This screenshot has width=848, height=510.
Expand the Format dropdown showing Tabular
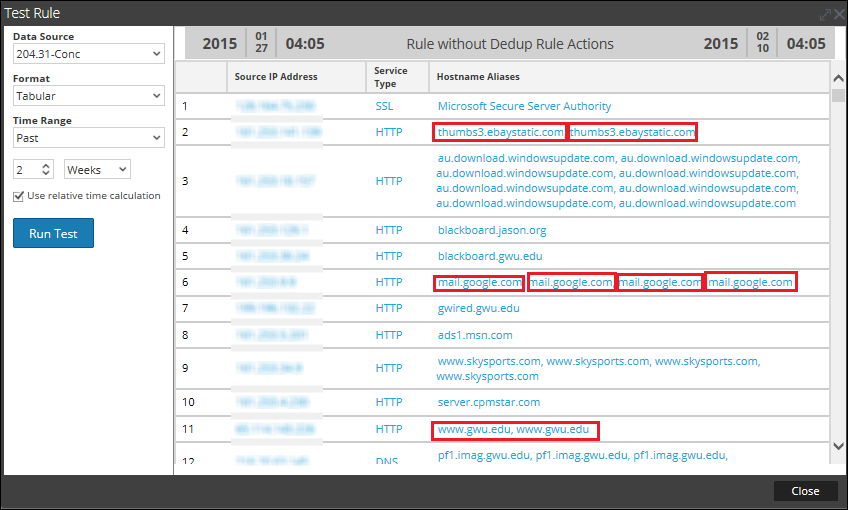[x=88, y=96]
